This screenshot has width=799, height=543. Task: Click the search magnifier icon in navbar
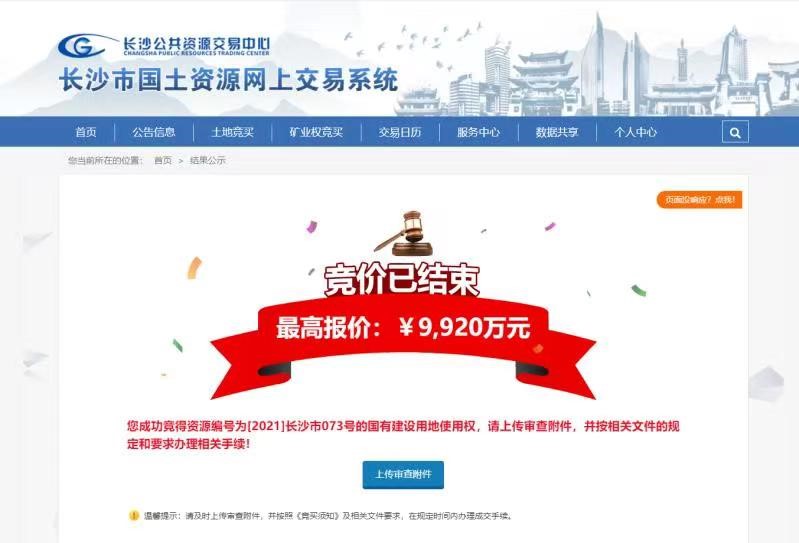(735, 132)
